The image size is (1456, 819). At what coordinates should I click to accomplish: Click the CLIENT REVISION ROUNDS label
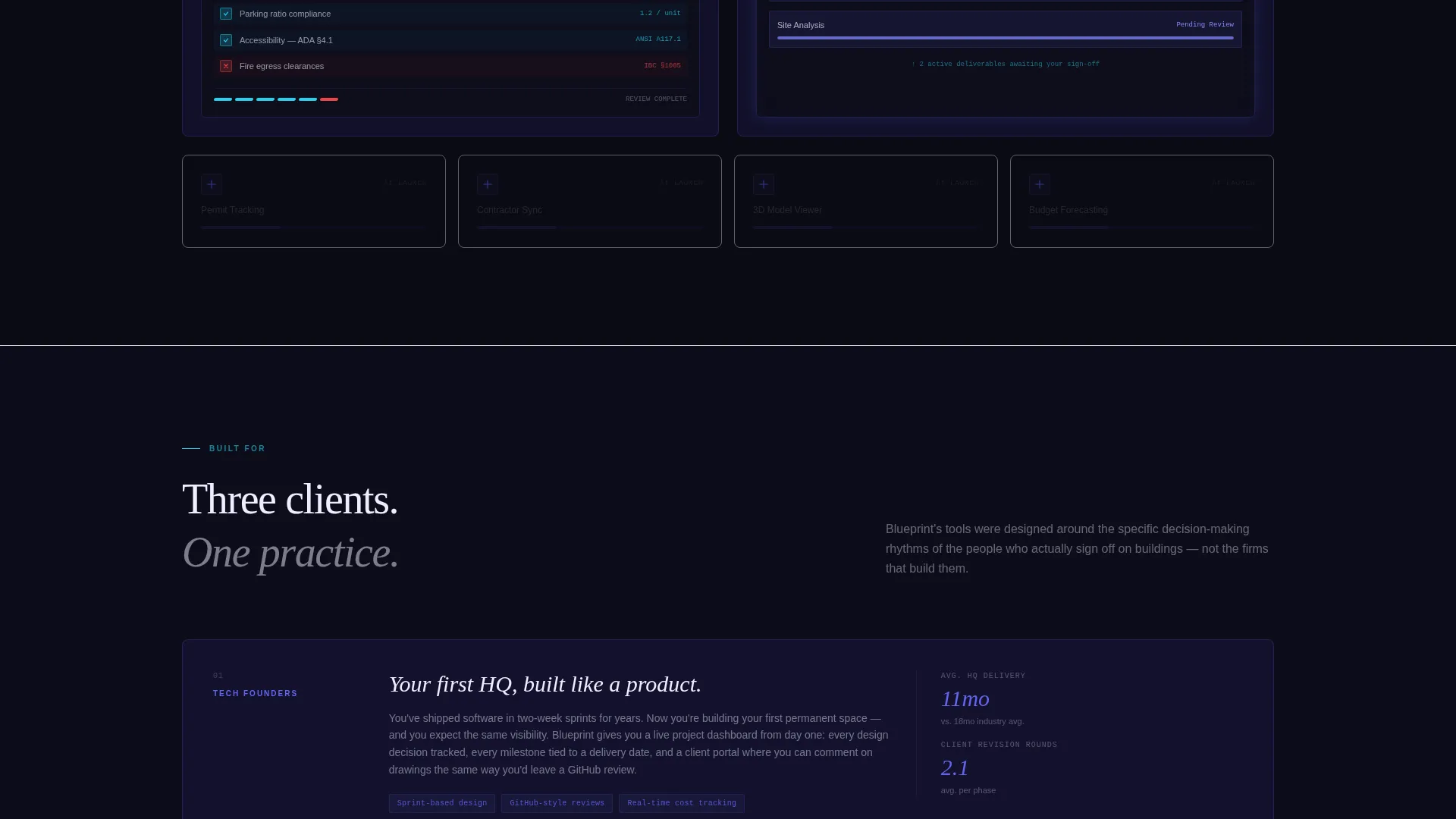click(x=999, y=745)
